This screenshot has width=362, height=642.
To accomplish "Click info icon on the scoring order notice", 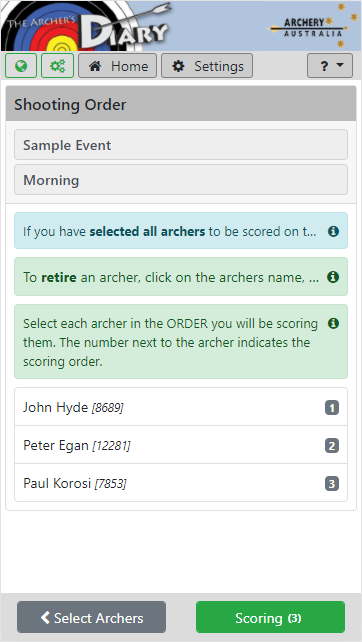I will click(333, 323).
